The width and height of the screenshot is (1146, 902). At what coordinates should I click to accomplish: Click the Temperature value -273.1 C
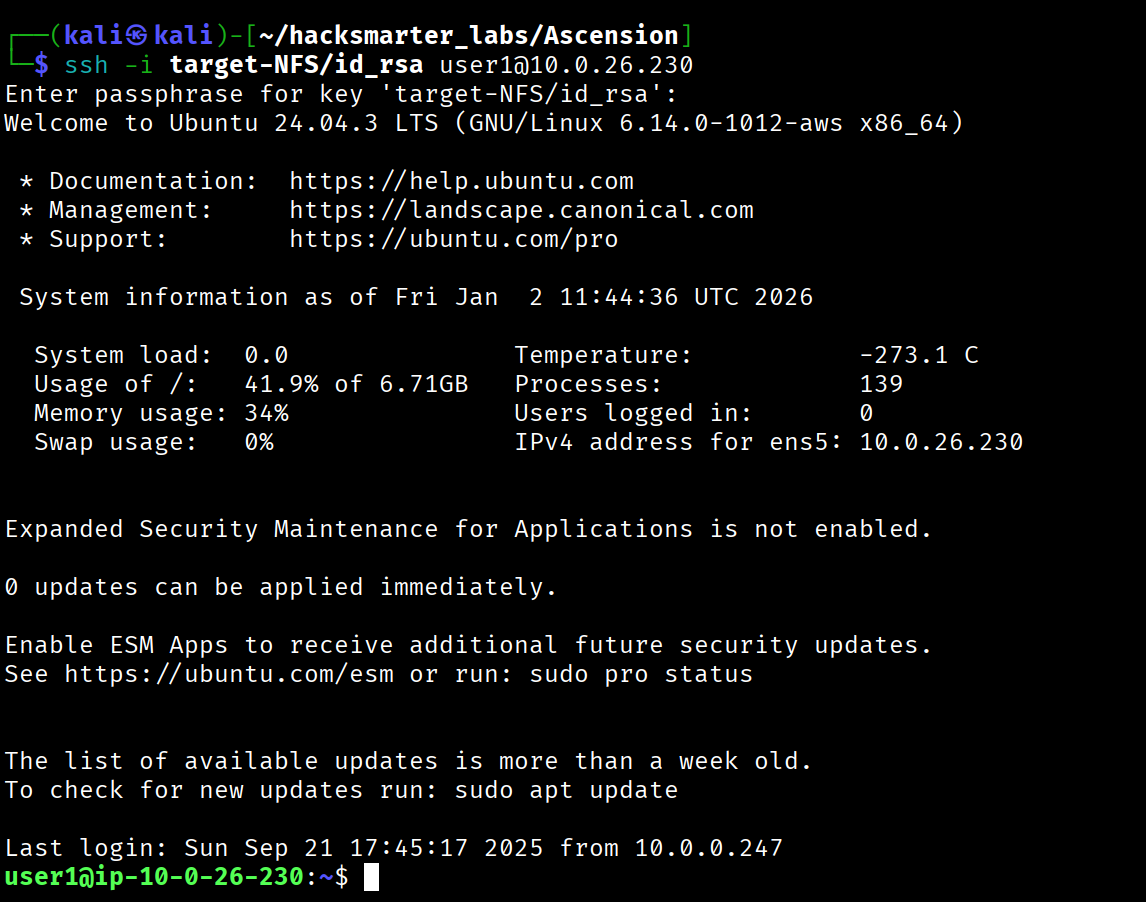[x=919, y=355]
